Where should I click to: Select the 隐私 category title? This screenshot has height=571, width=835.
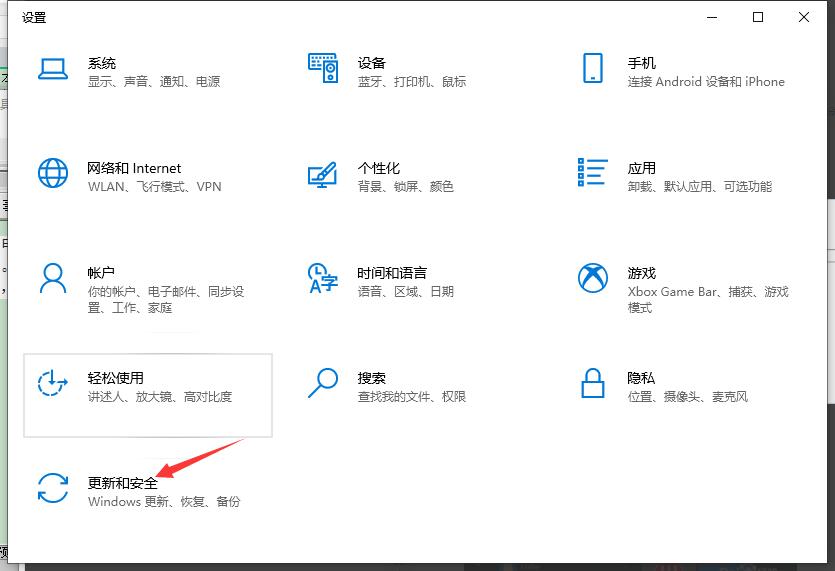coord(641,378)
